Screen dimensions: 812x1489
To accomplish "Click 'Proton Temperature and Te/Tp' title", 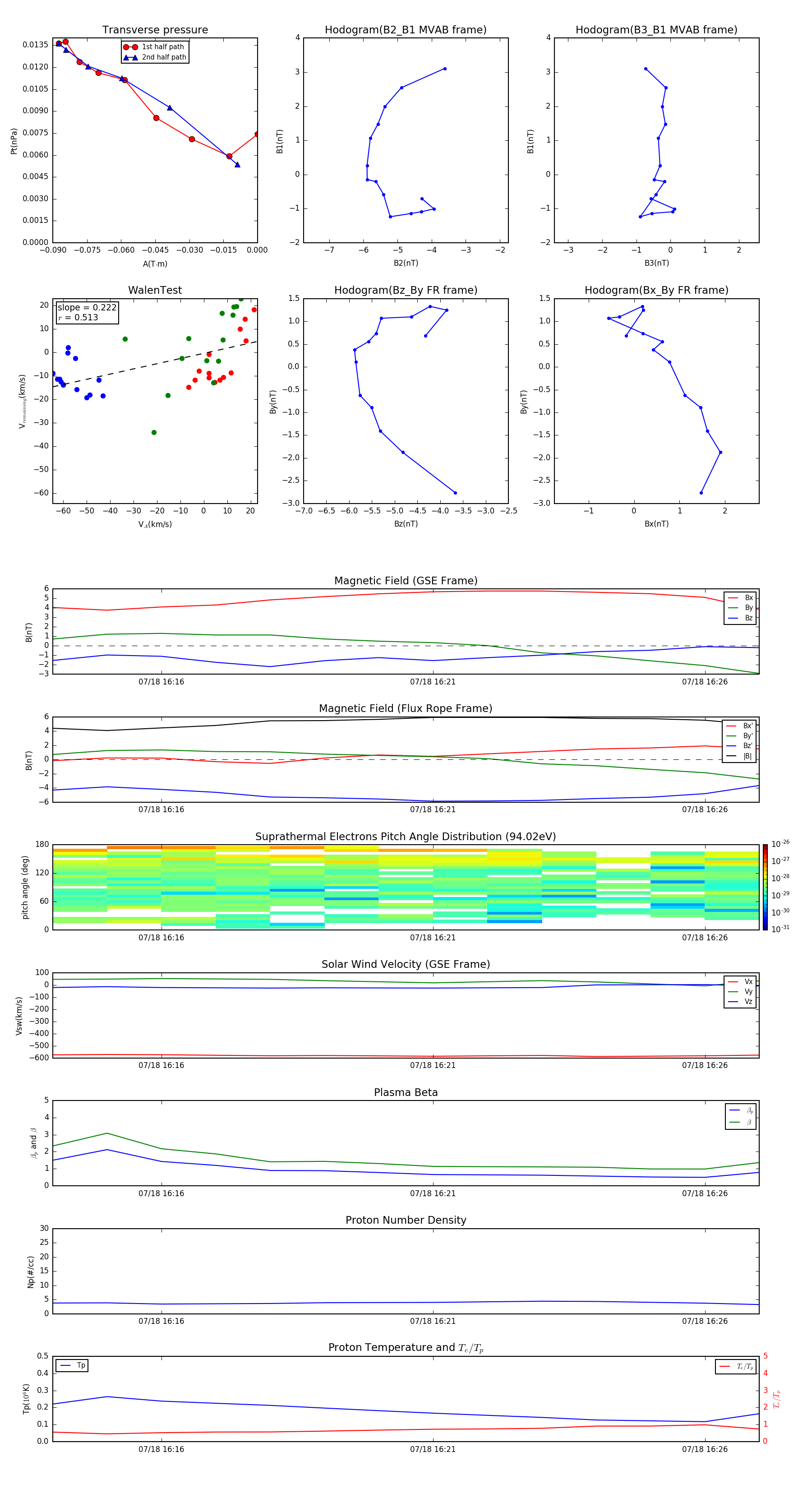I will click(406, 1348).
